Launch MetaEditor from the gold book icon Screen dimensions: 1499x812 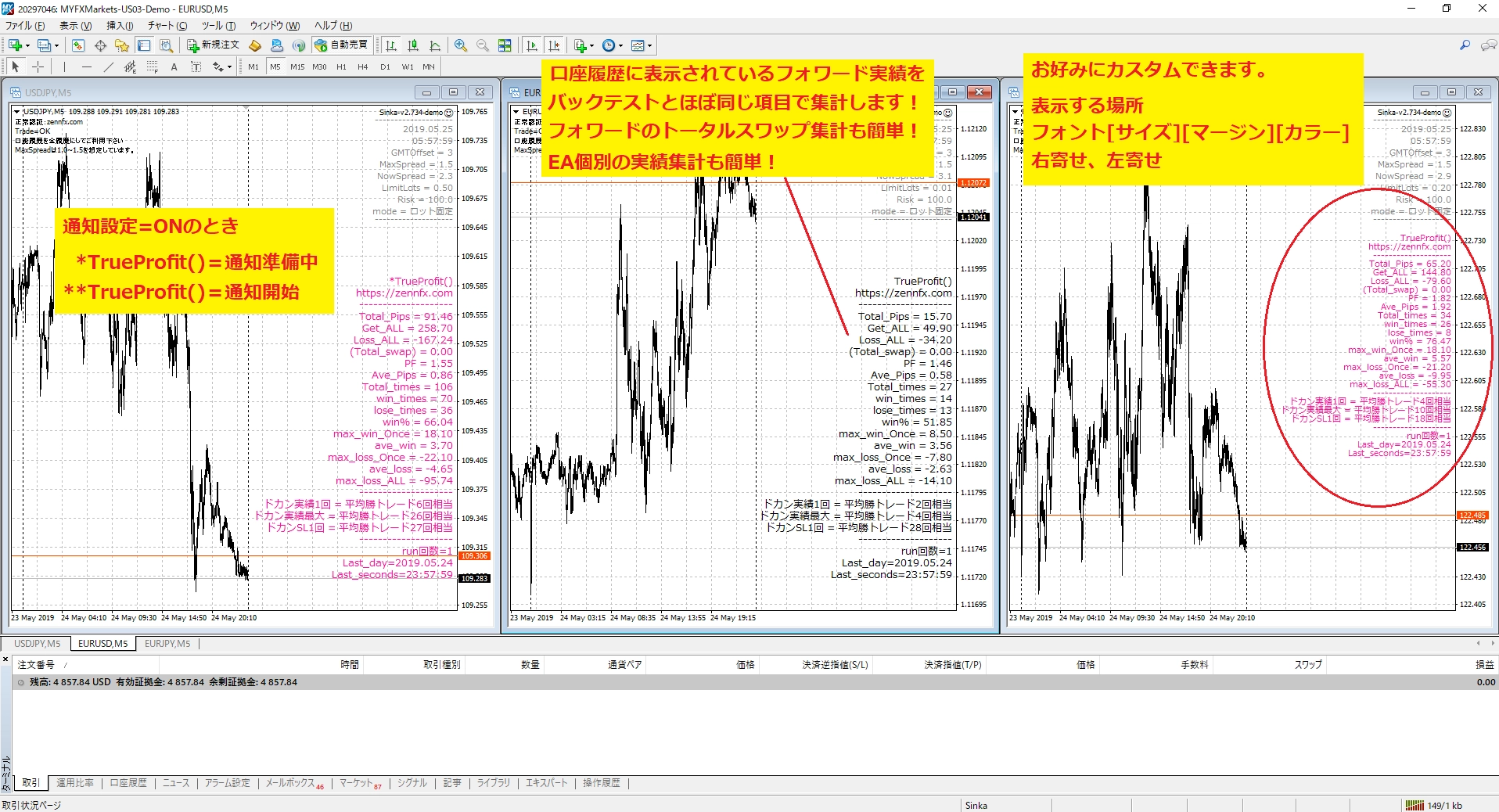(255, 45)
